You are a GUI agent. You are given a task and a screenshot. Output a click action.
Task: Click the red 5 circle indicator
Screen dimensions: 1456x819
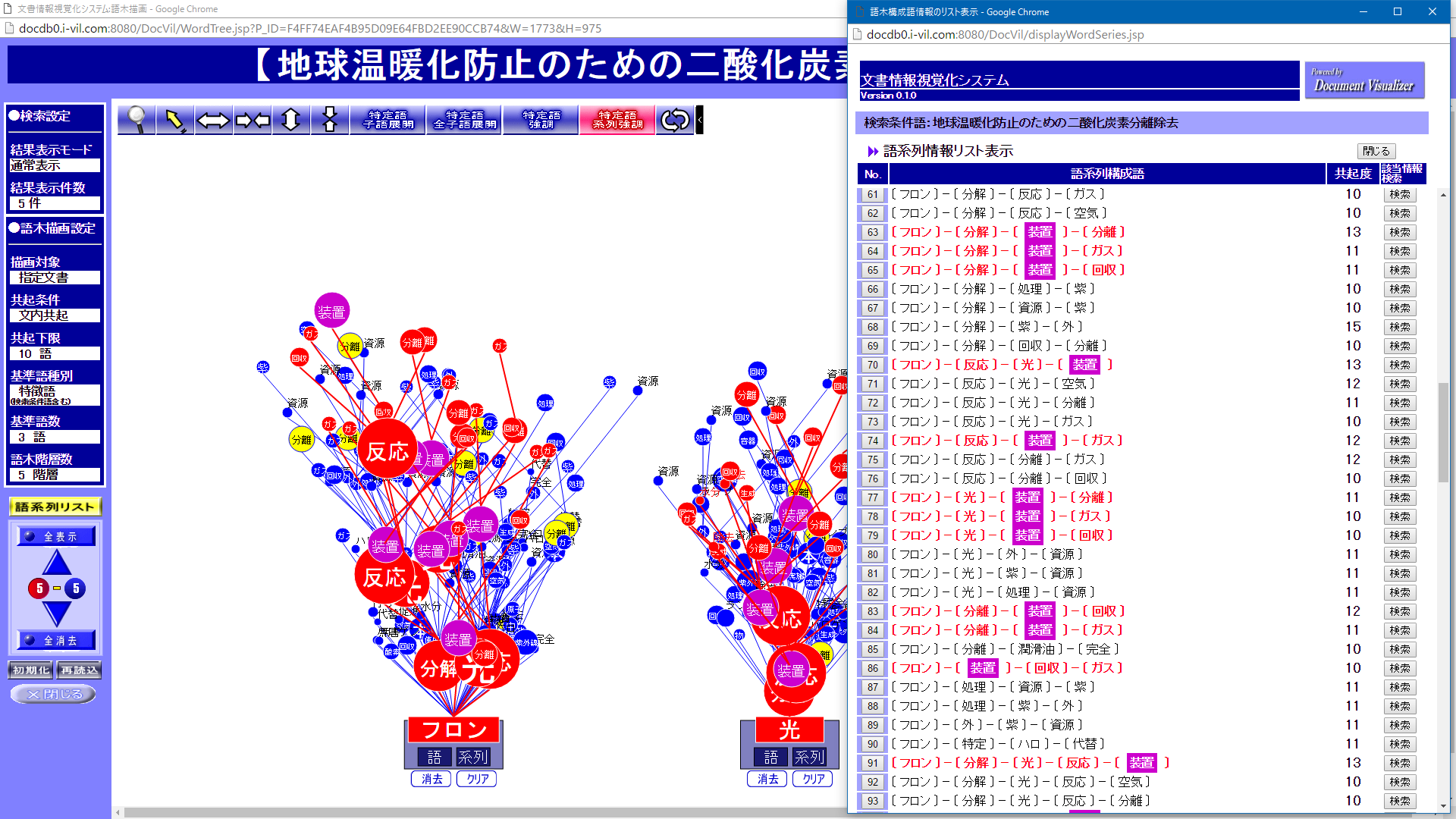click(x=39, y=588)
